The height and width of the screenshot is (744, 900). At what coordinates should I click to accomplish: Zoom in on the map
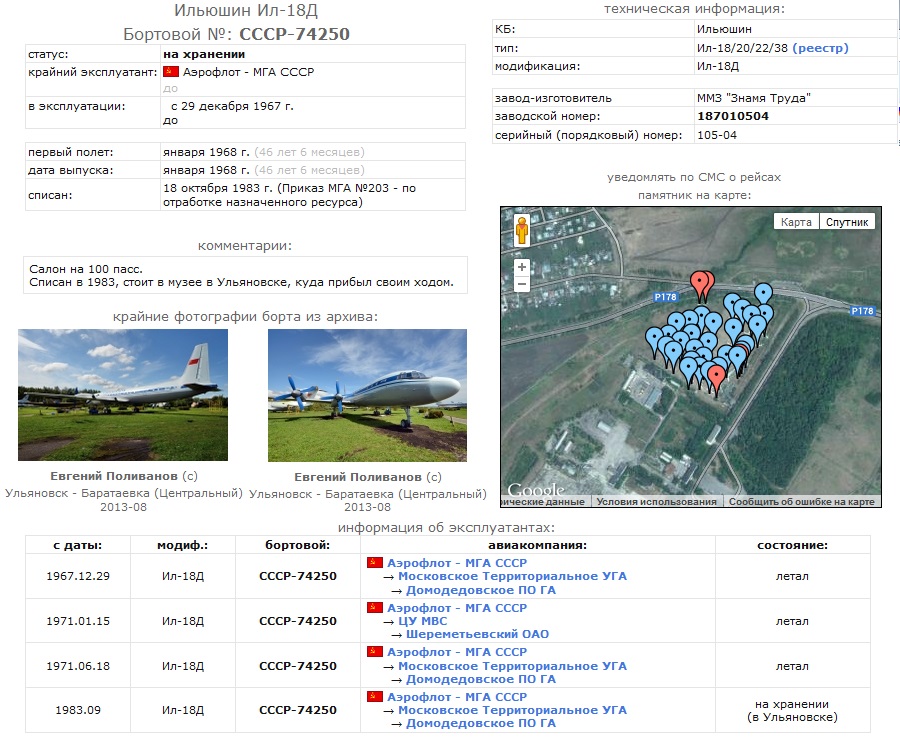522,267
